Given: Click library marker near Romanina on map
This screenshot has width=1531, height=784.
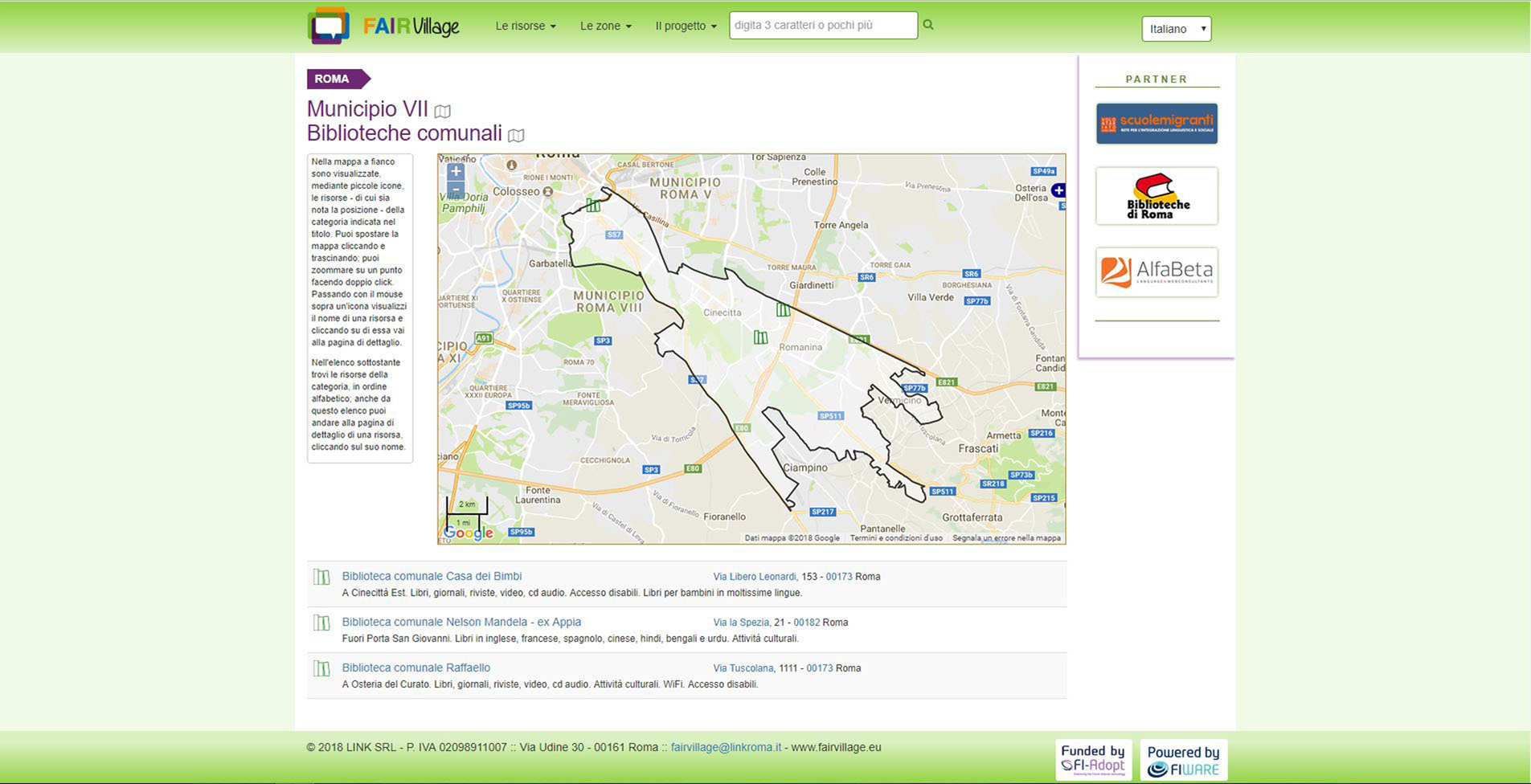Looking at the screenshot, I should click(760, 337).
